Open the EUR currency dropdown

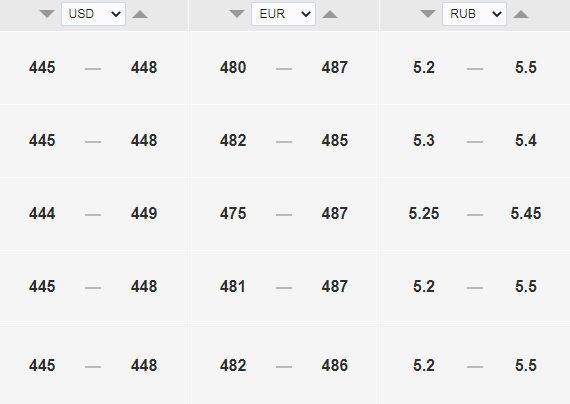[284, 14]
